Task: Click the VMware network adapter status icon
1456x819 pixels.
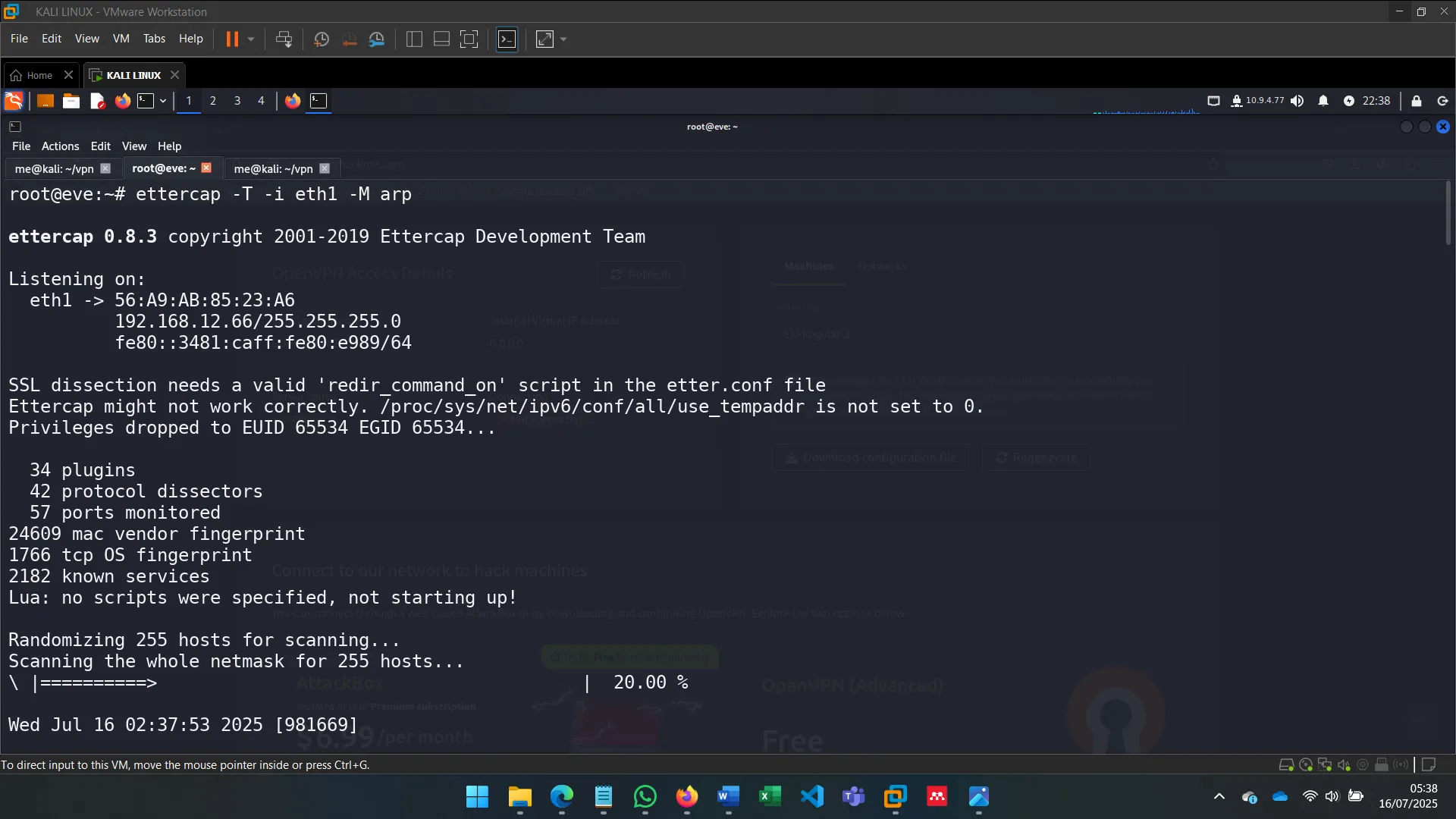Action: click(1325, 765)
